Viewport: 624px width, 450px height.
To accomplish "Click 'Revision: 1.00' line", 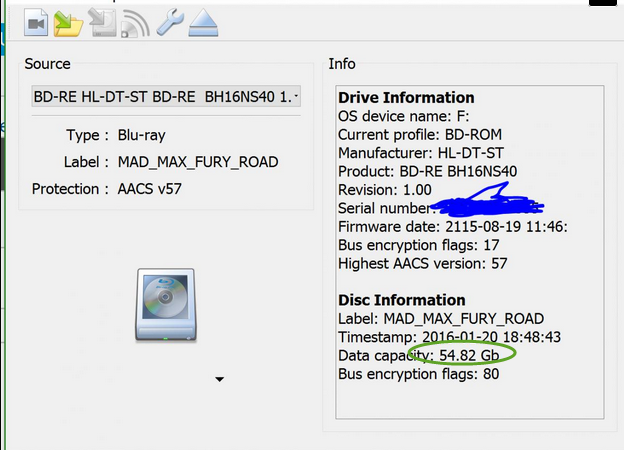I will click(x=384, y=190).
